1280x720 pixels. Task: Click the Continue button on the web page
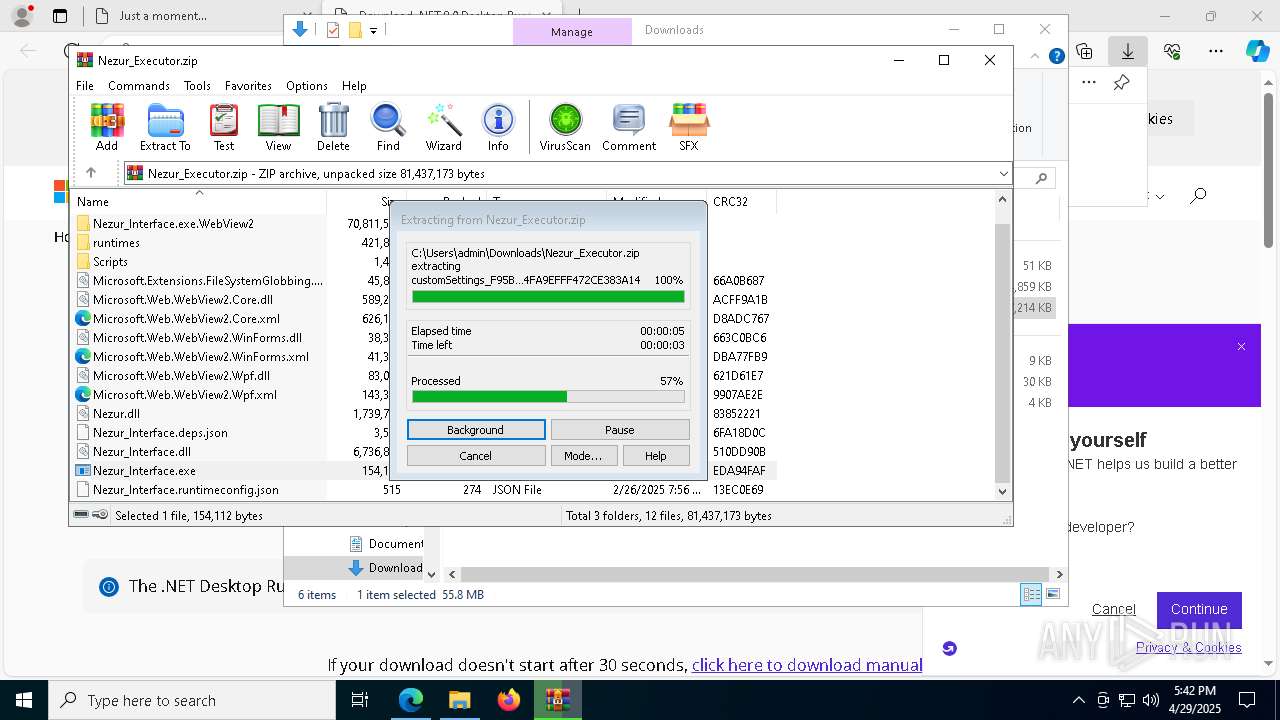1199,609
